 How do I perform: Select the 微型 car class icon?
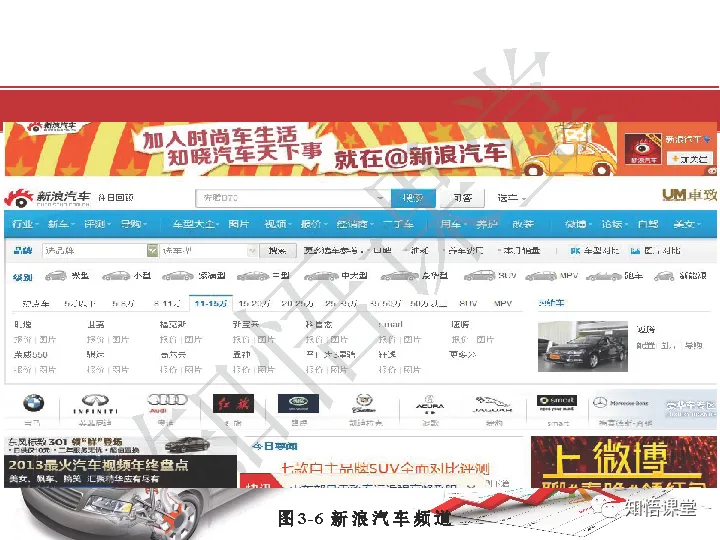pos(56,276)
